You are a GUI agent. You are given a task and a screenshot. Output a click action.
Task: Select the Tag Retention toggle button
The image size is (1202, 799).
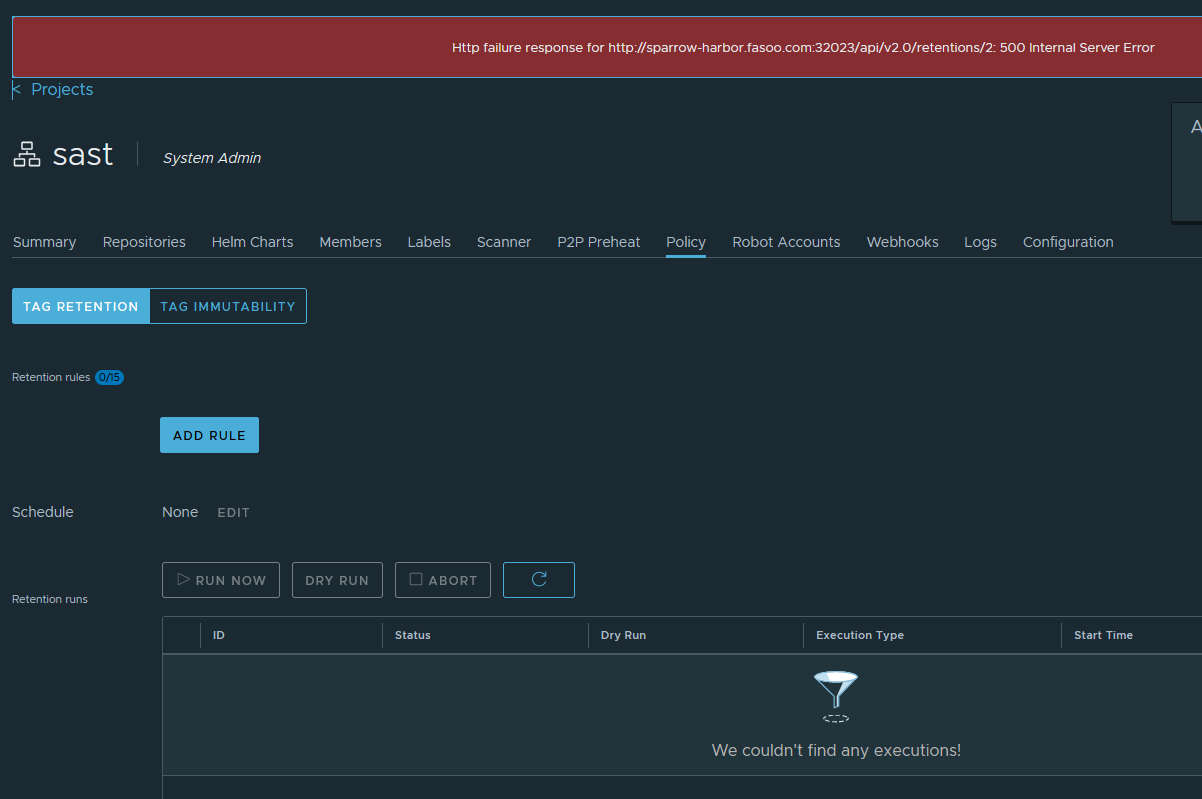(x=81, y=306)
